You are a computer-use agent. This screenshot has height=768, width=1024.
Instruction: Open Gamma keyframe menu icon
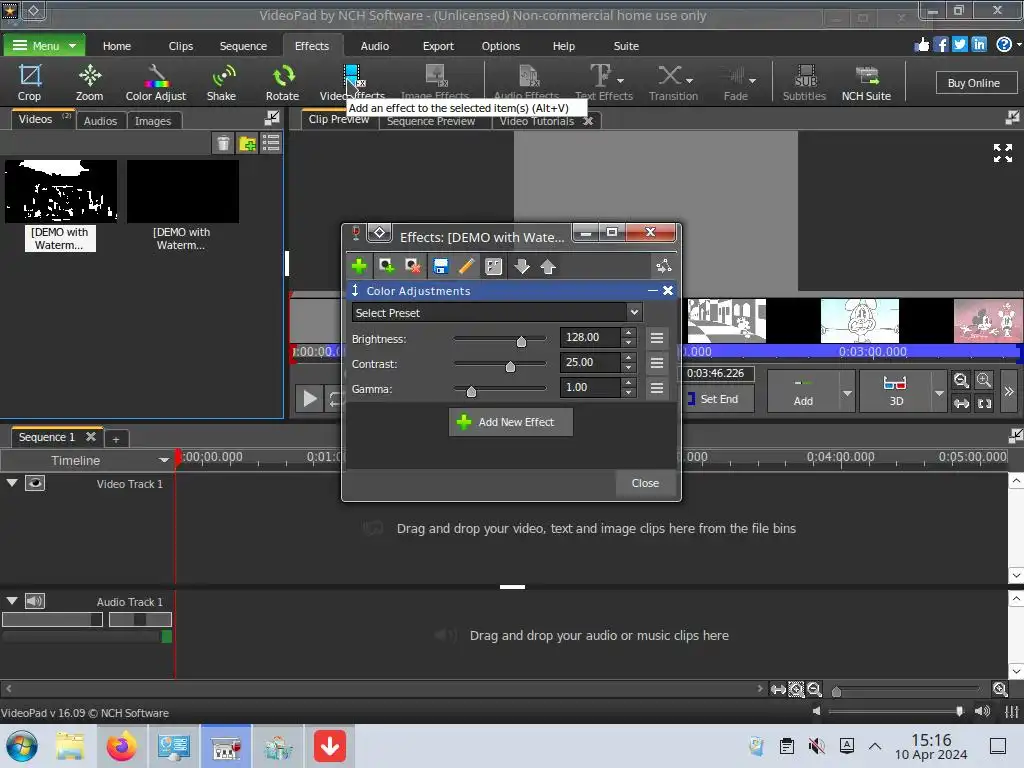coord(657,388)
